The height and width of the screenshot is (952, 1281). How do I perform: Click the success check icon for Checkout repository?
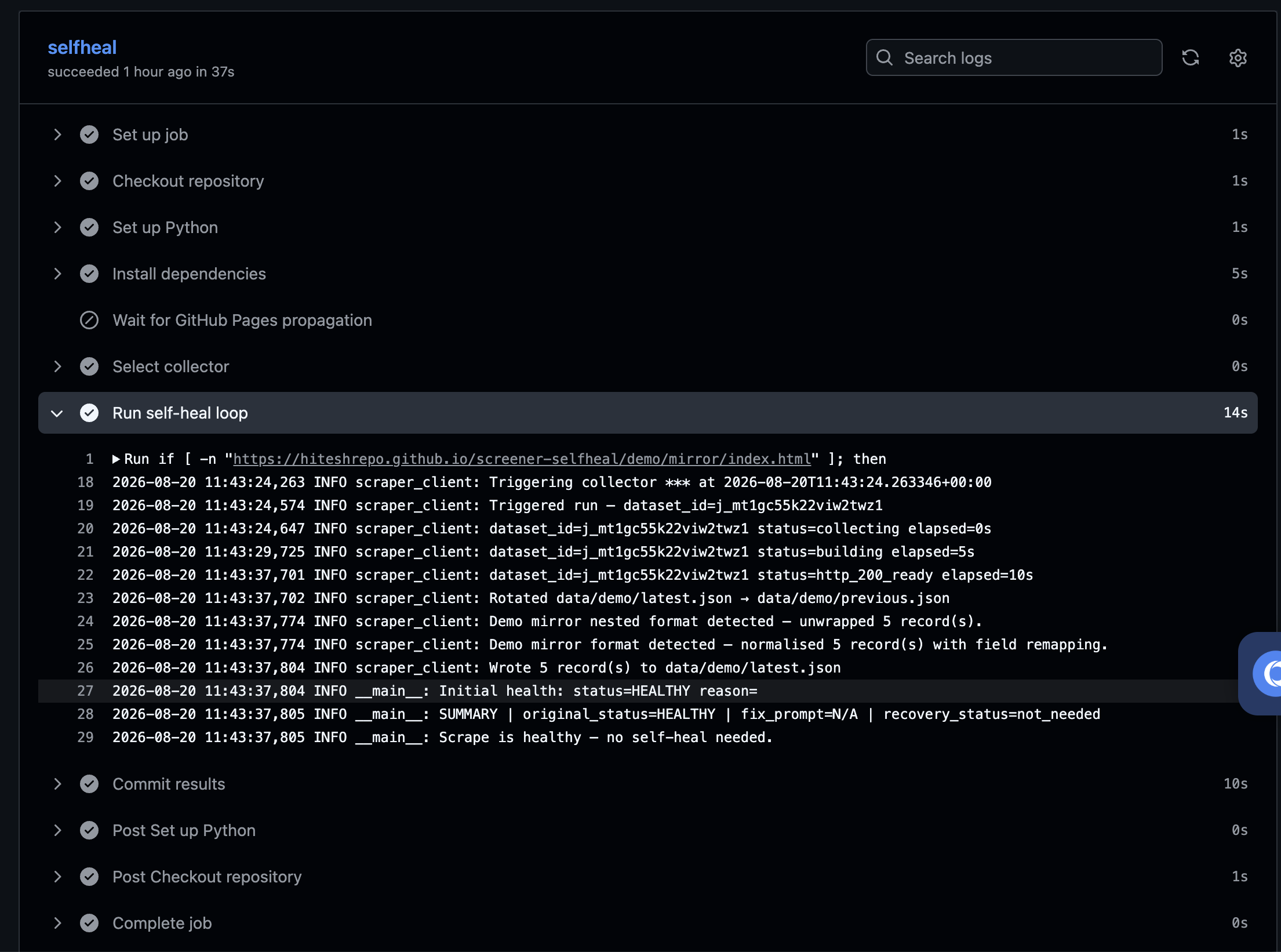coord(89,181)
